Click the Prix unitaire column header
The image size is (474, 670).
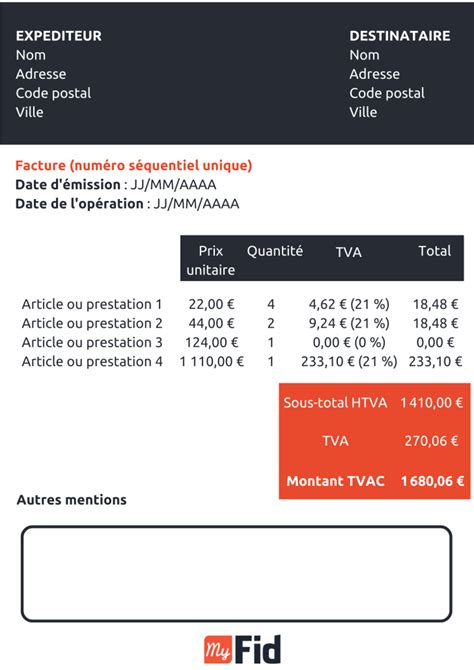[x=211, y=260]
